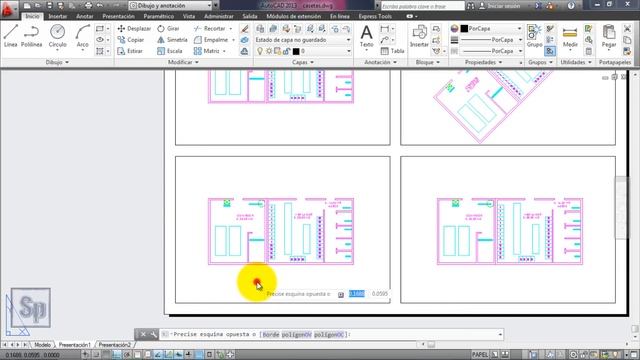Open layer properties manager icon
Viewport: 640px width, 360px height.
(x=260, y=29)
